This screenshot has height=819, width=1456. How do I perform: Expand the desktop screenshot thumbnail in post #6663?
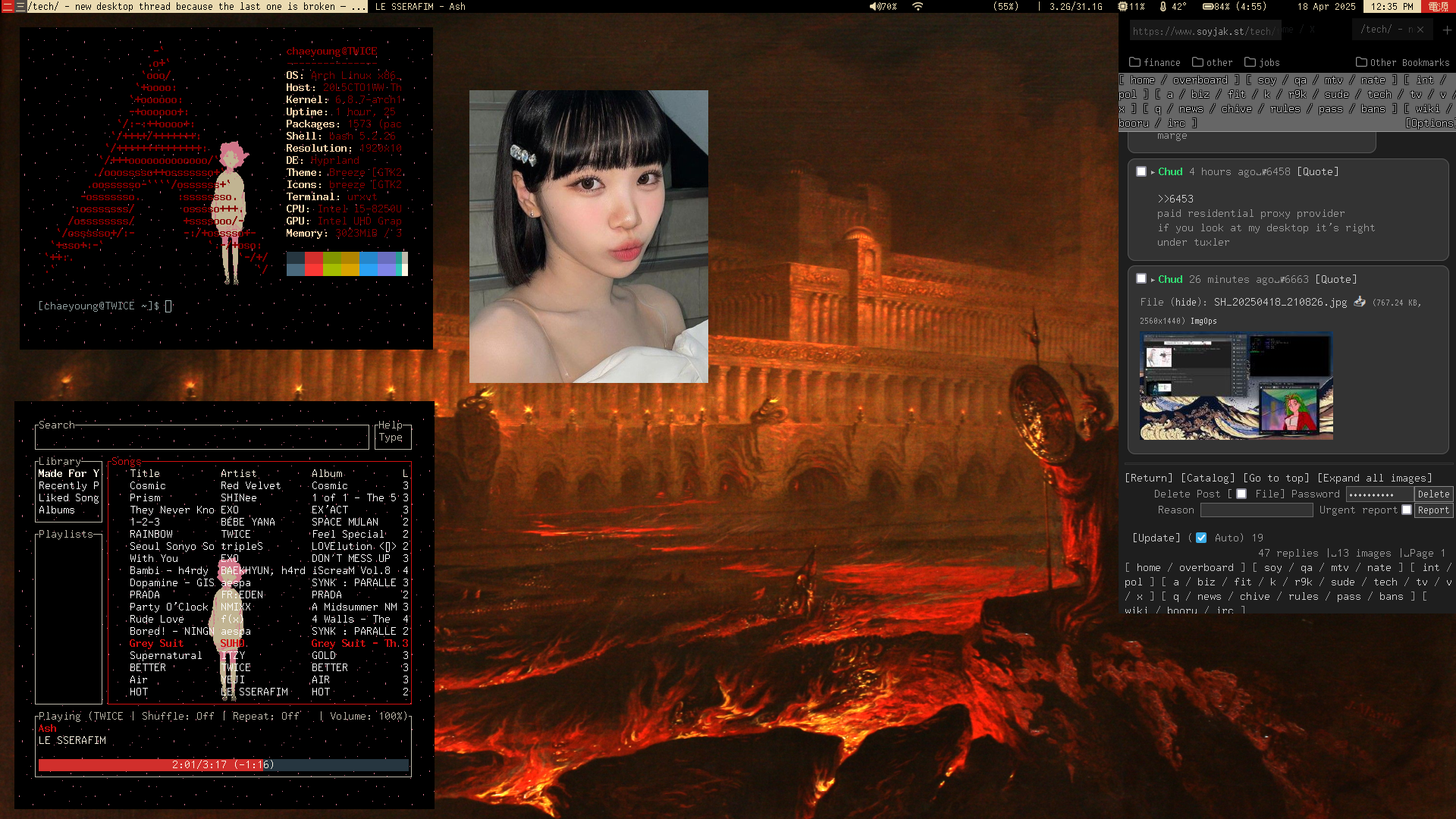pyautogui.click(x=1236, y=386)
